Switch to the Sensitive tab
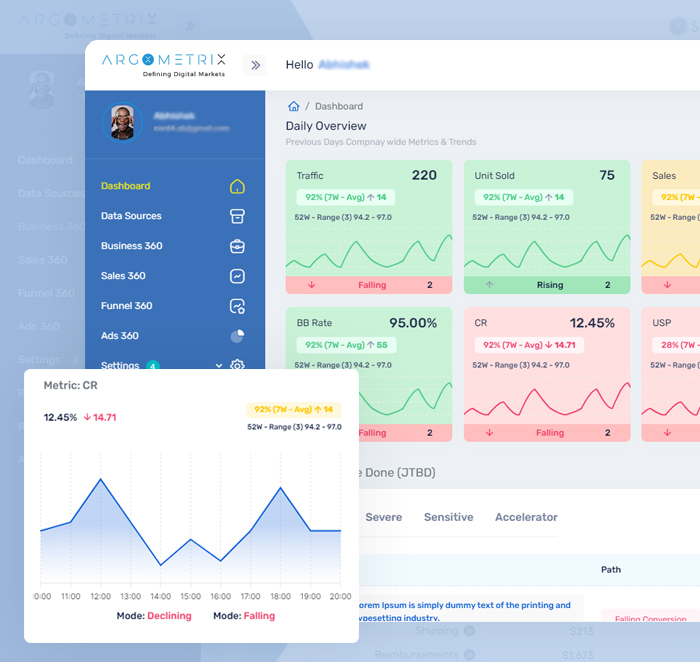Image resolution: width=700 pixels, height=662 pixels. [x=448, y=517]
